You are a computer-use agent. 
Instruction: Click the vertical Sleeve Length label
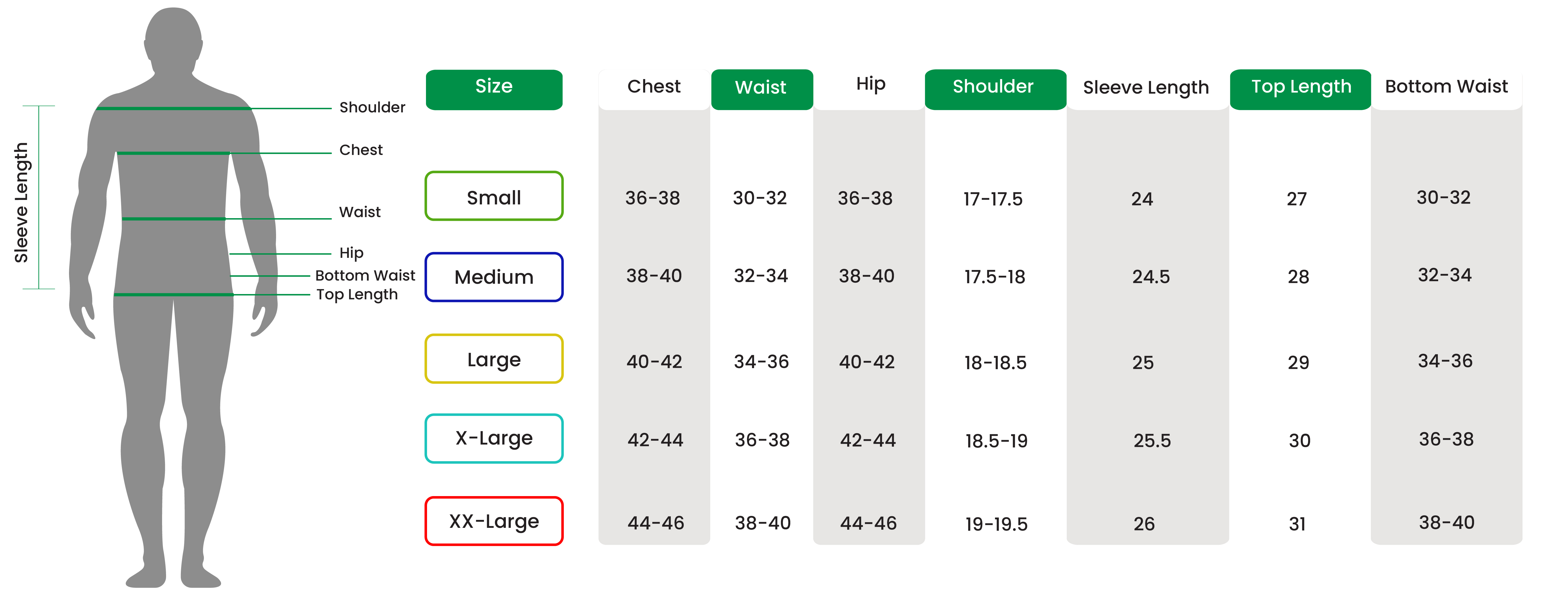pyautogui.click(x=21, y=202)
